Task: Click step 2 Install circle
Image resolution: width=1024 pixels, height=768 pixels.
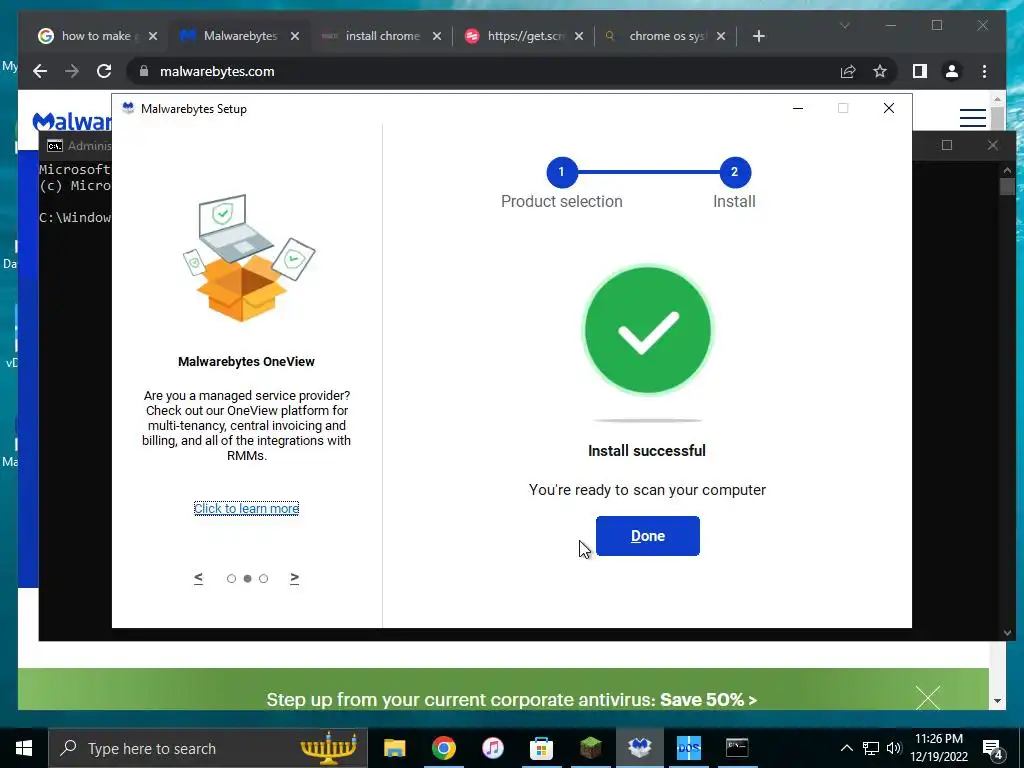Action: (x=735, y=172)
